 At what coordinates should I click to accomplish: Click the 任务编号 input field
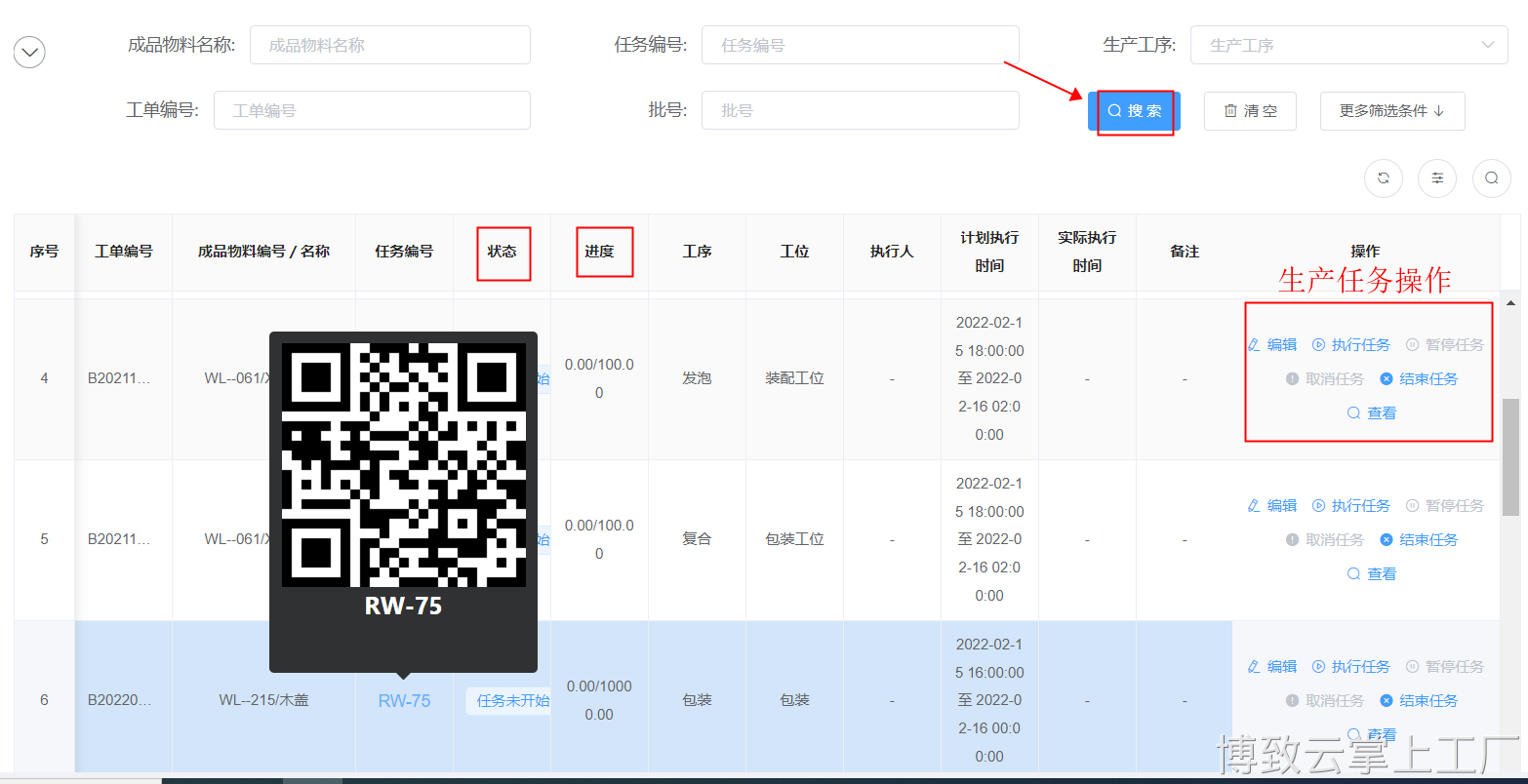[861, 45]
